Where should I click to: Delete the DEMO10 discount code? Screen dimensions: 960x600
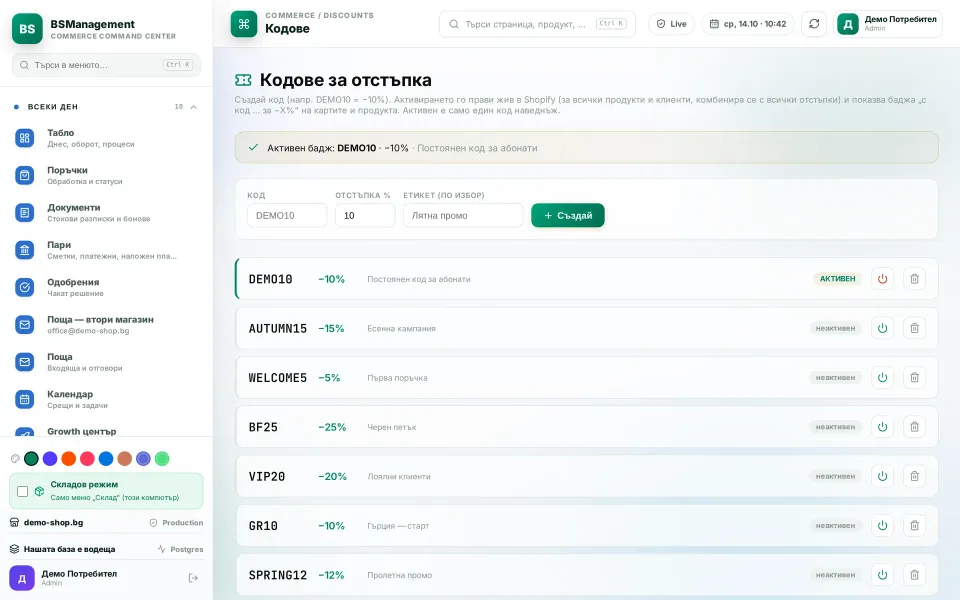[x=914, y=279]
